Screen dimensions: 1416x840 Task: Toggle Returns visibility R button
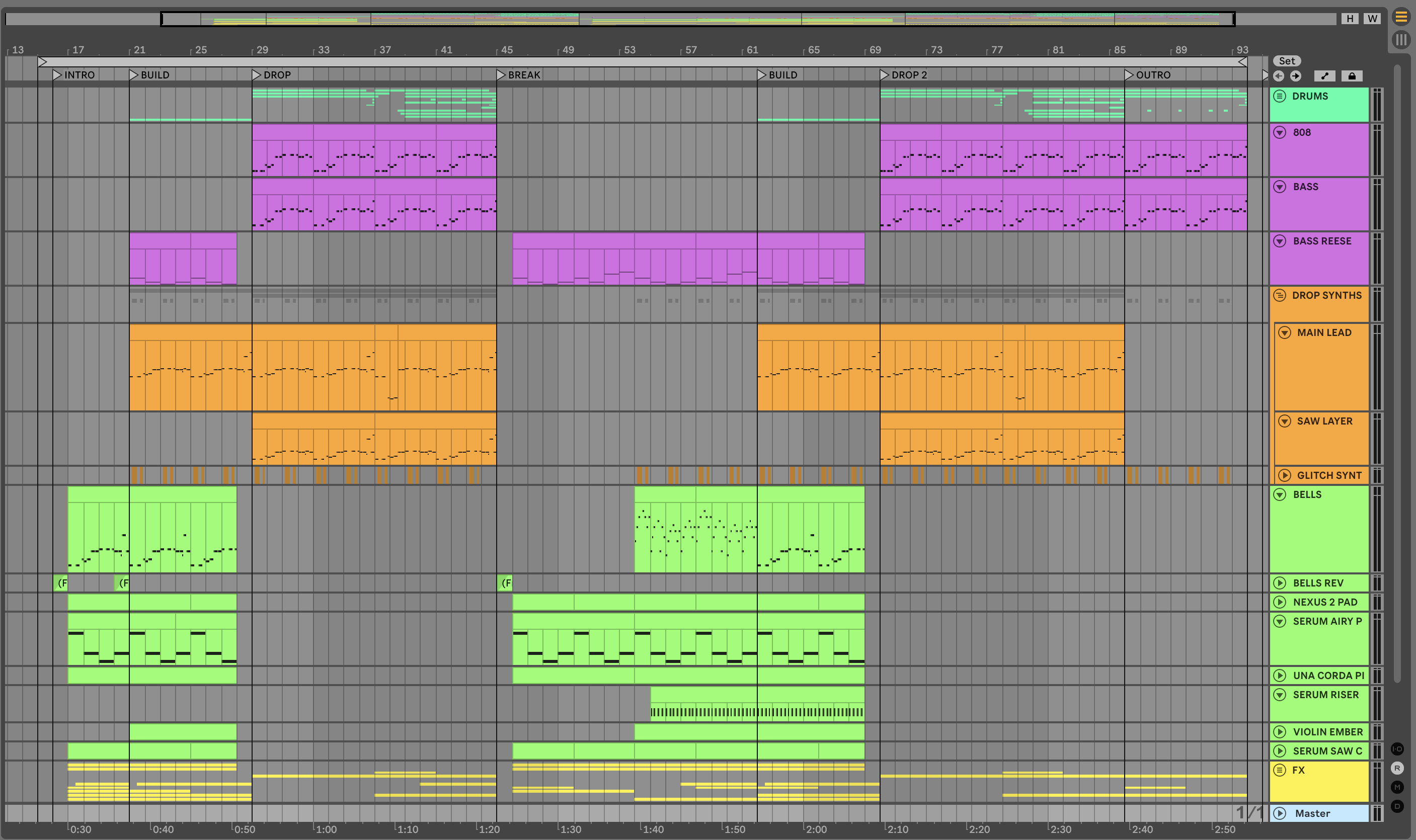(1397, 768)
